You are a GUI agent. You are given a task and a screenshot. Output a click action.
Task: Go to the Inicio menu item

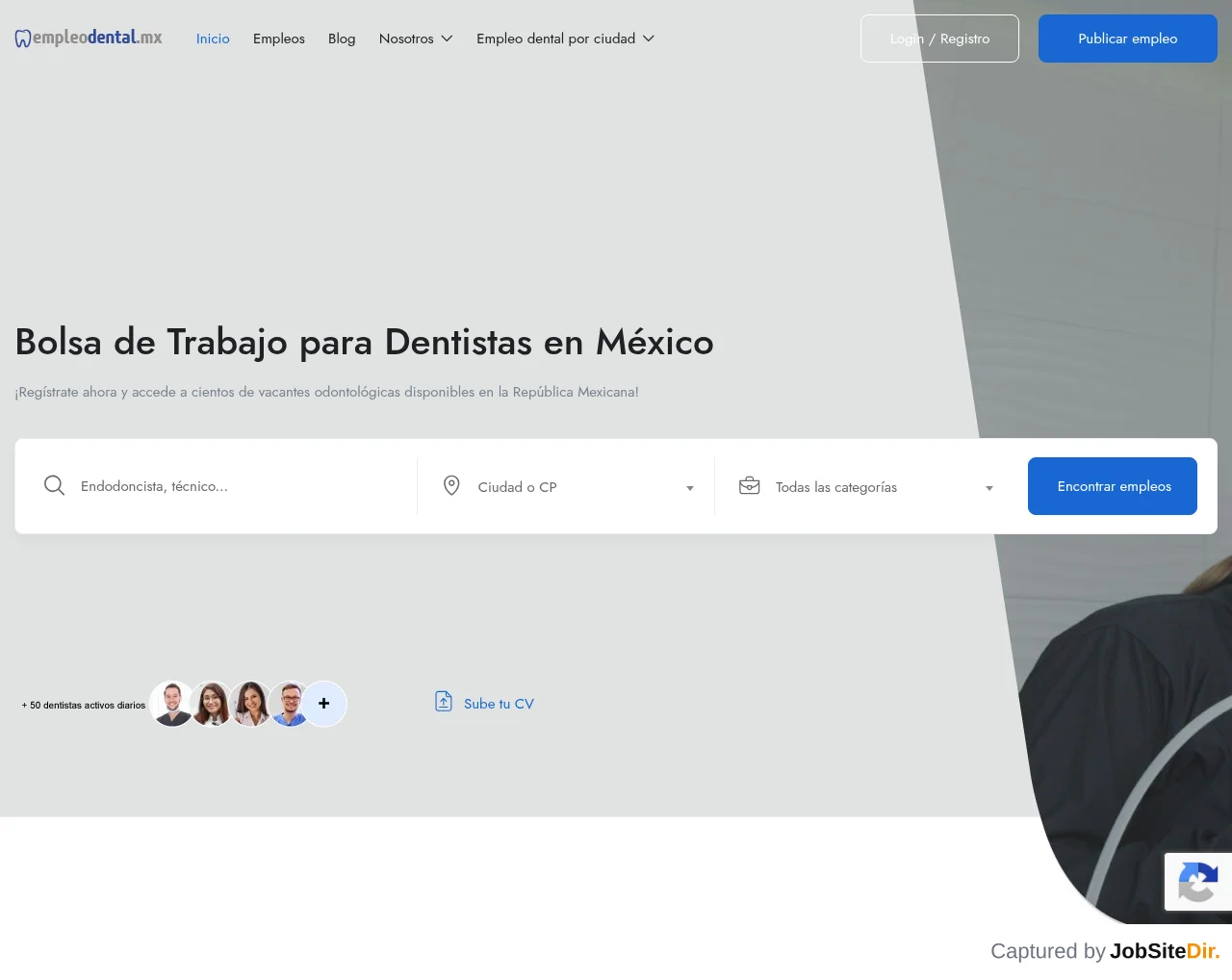coord(213,39)
